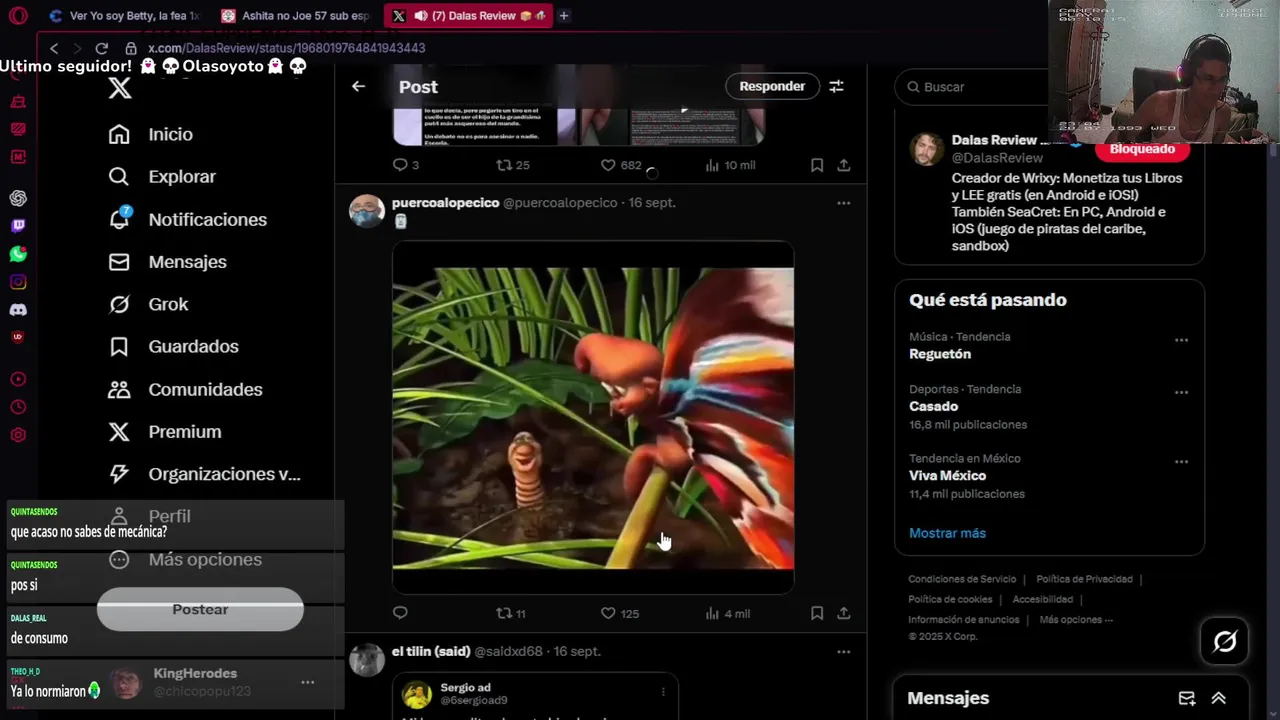Click the Opera logo menu button
This screenshot has height=720, width=1280.
click(x=18, y=16)
